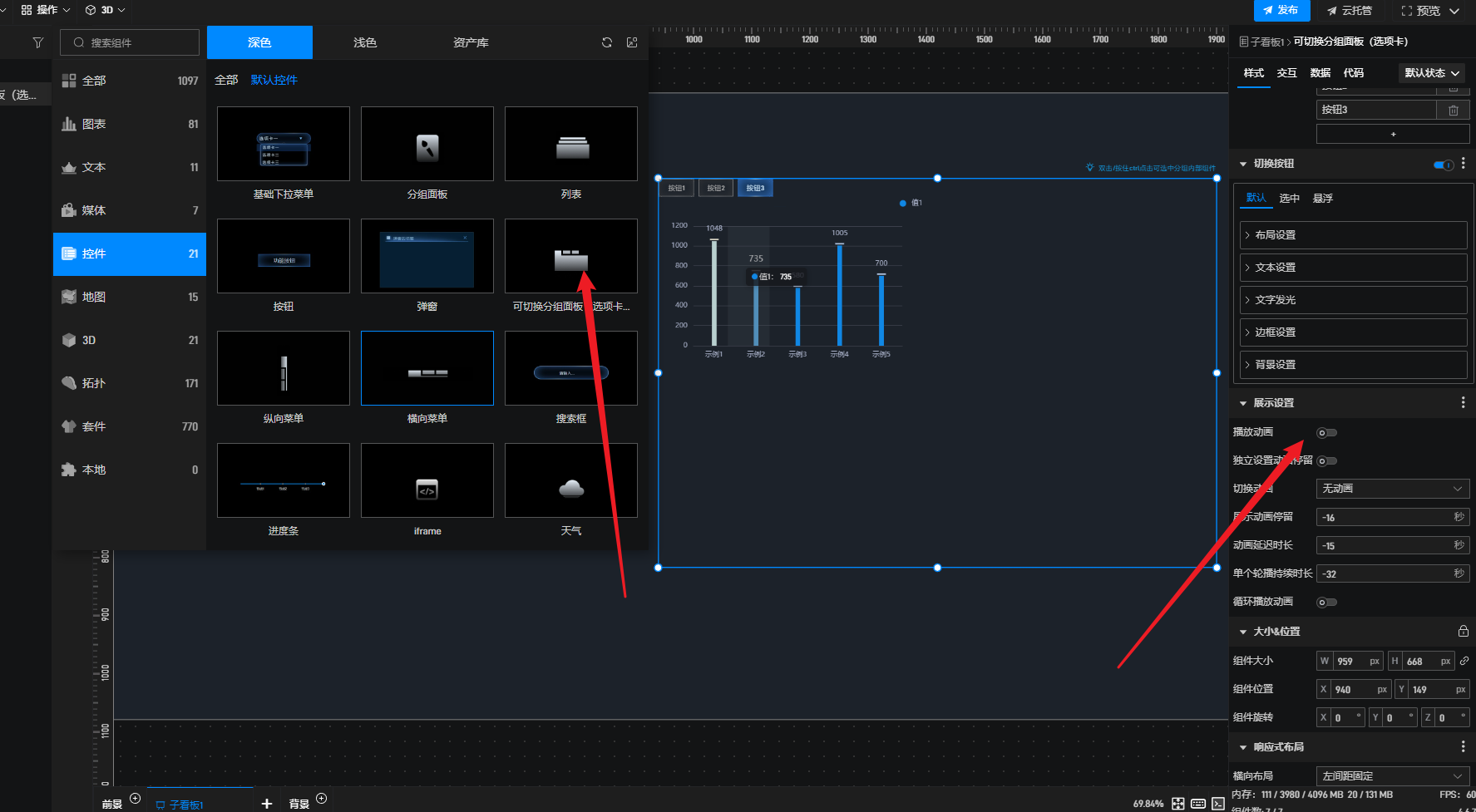The width and height of the screenshot is (1476, 812).
Task: Click the 发布 button
Action: [1281, 10]
